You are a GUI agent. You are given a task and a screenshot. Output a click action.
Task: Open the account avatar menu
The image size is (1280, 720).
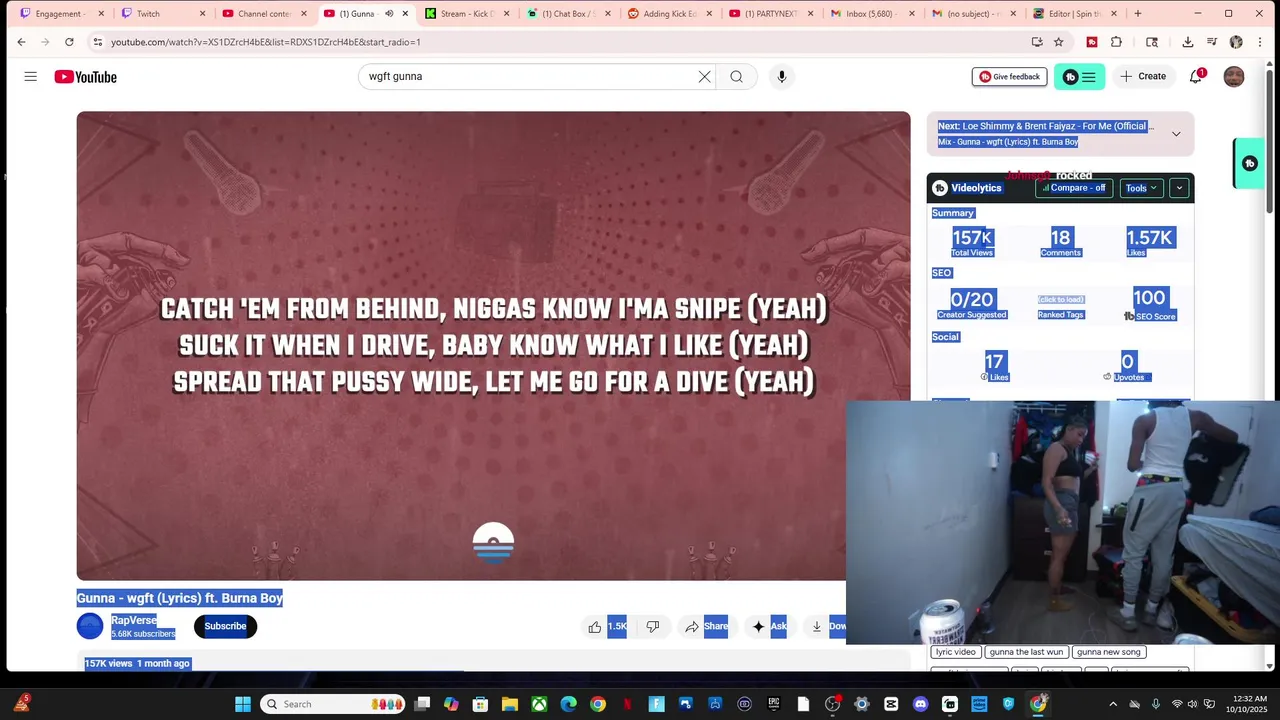pos(1234,77)
